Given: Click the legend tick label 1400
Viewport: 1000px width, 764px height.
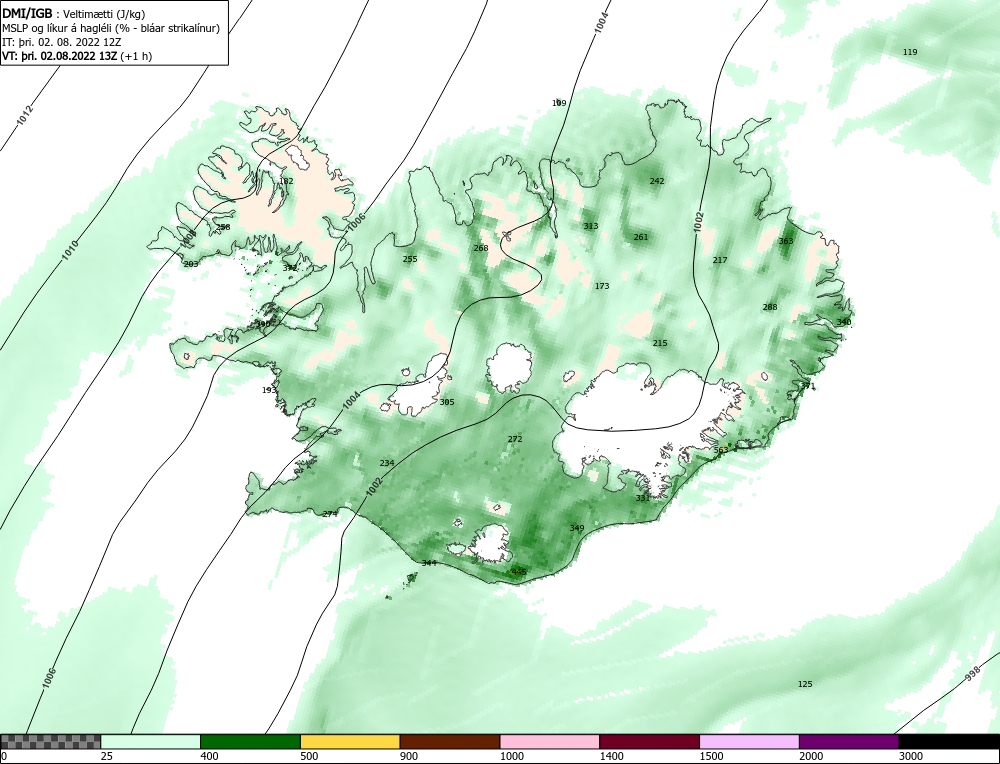Looking at the screenshot, I should coord(611,756).
